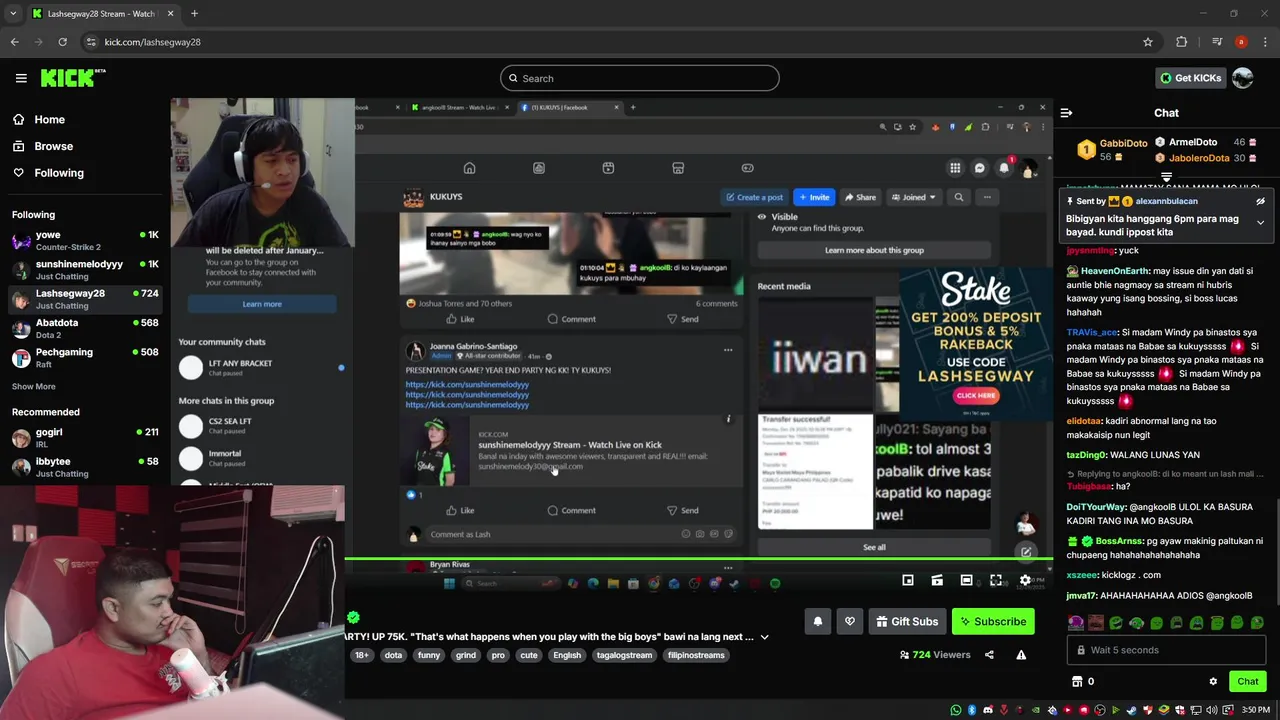Open the Kick sidebar hamburger menu

[x=21, y=78]
